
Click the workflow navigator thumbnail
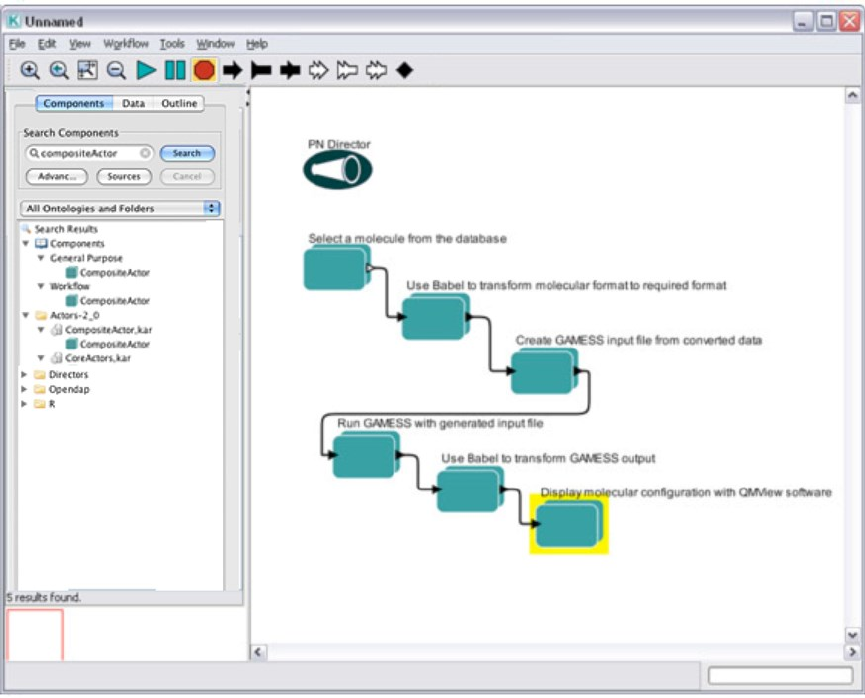[x=35, y=635]
